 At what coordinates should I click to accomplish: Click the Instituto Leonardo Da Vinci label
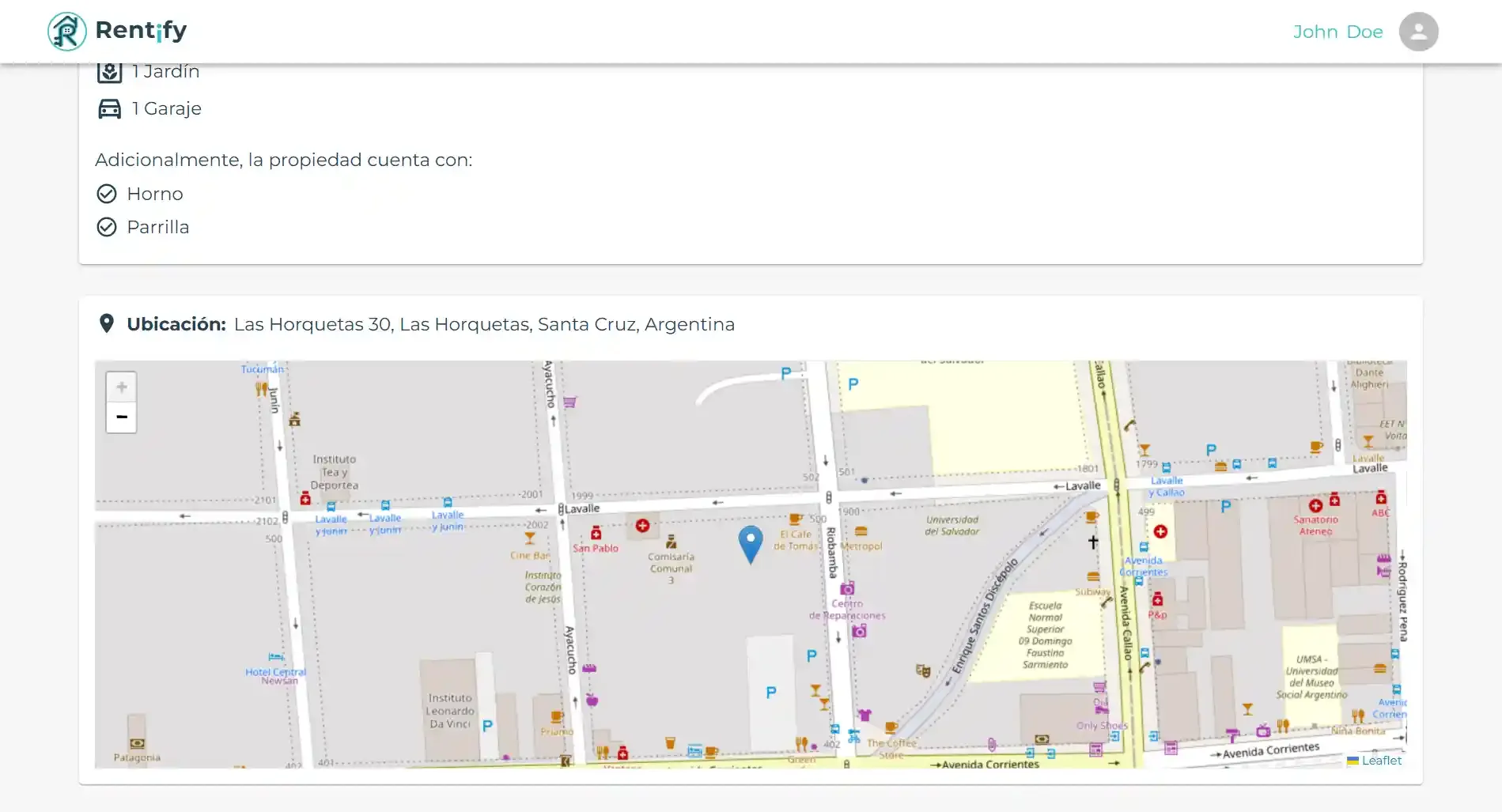coord(450,711)
